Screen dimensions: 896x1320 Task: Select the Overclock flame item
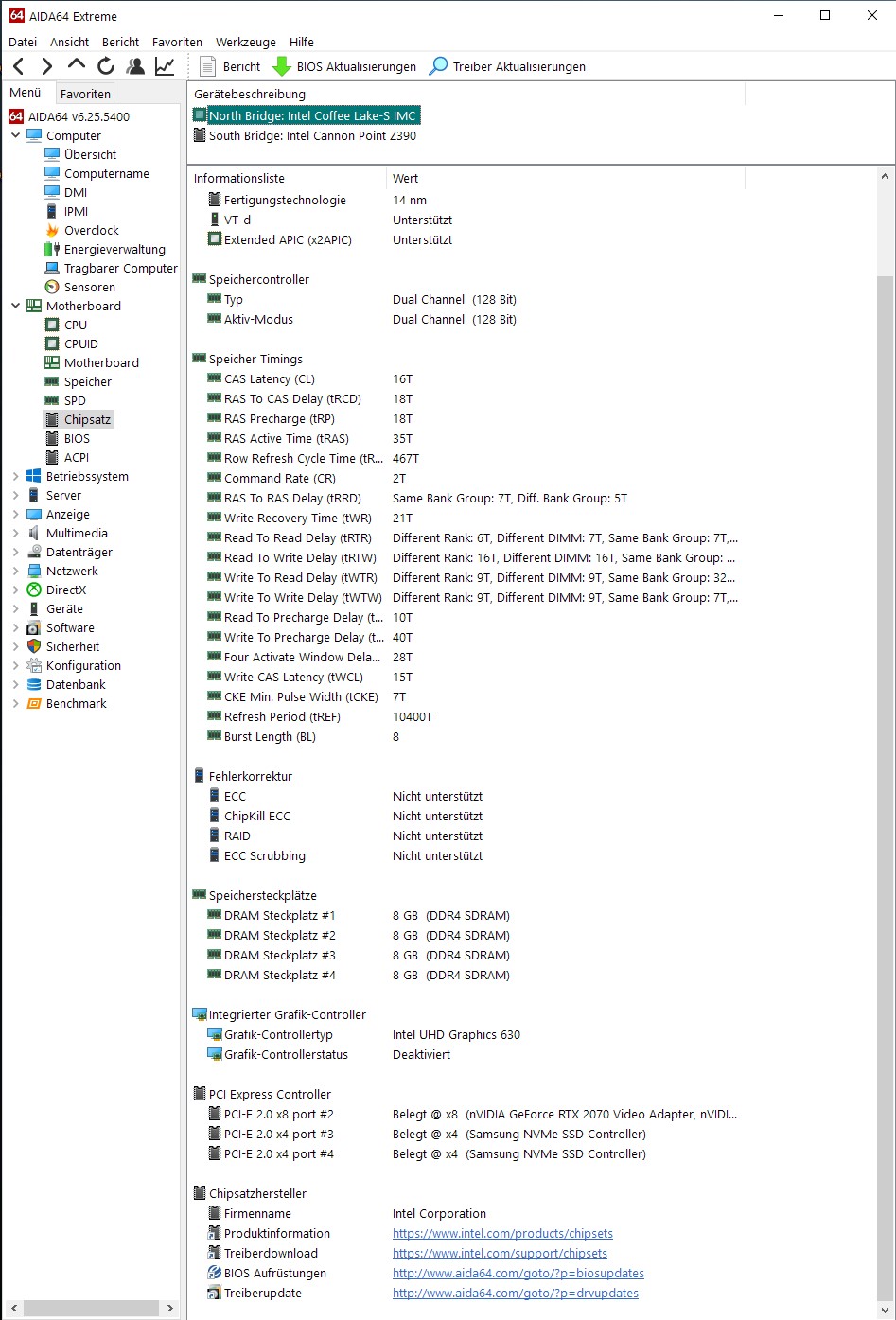[x=91, y=230]
